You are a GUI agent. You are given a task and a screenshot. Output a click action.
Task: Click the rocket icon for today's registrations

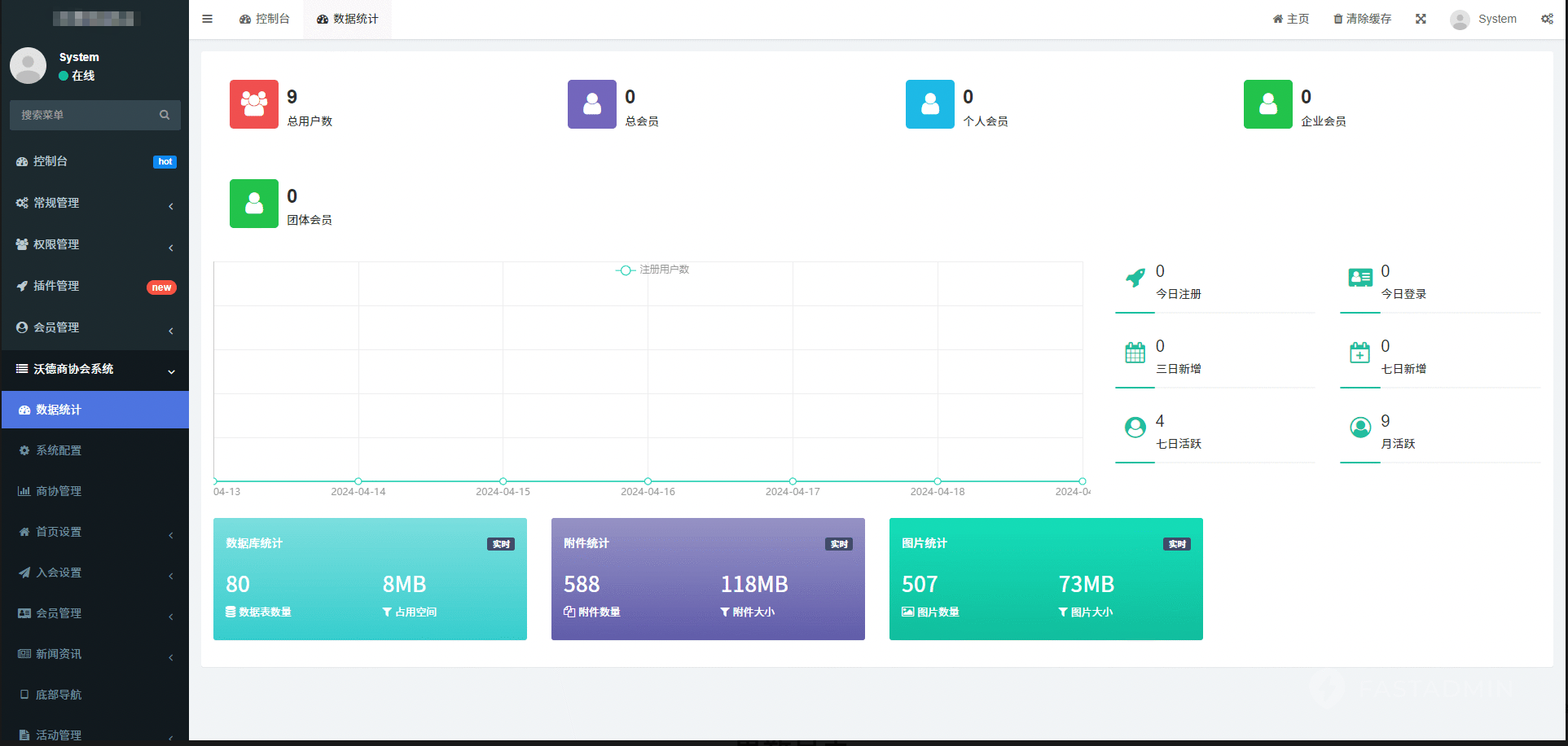[1135, 279]
